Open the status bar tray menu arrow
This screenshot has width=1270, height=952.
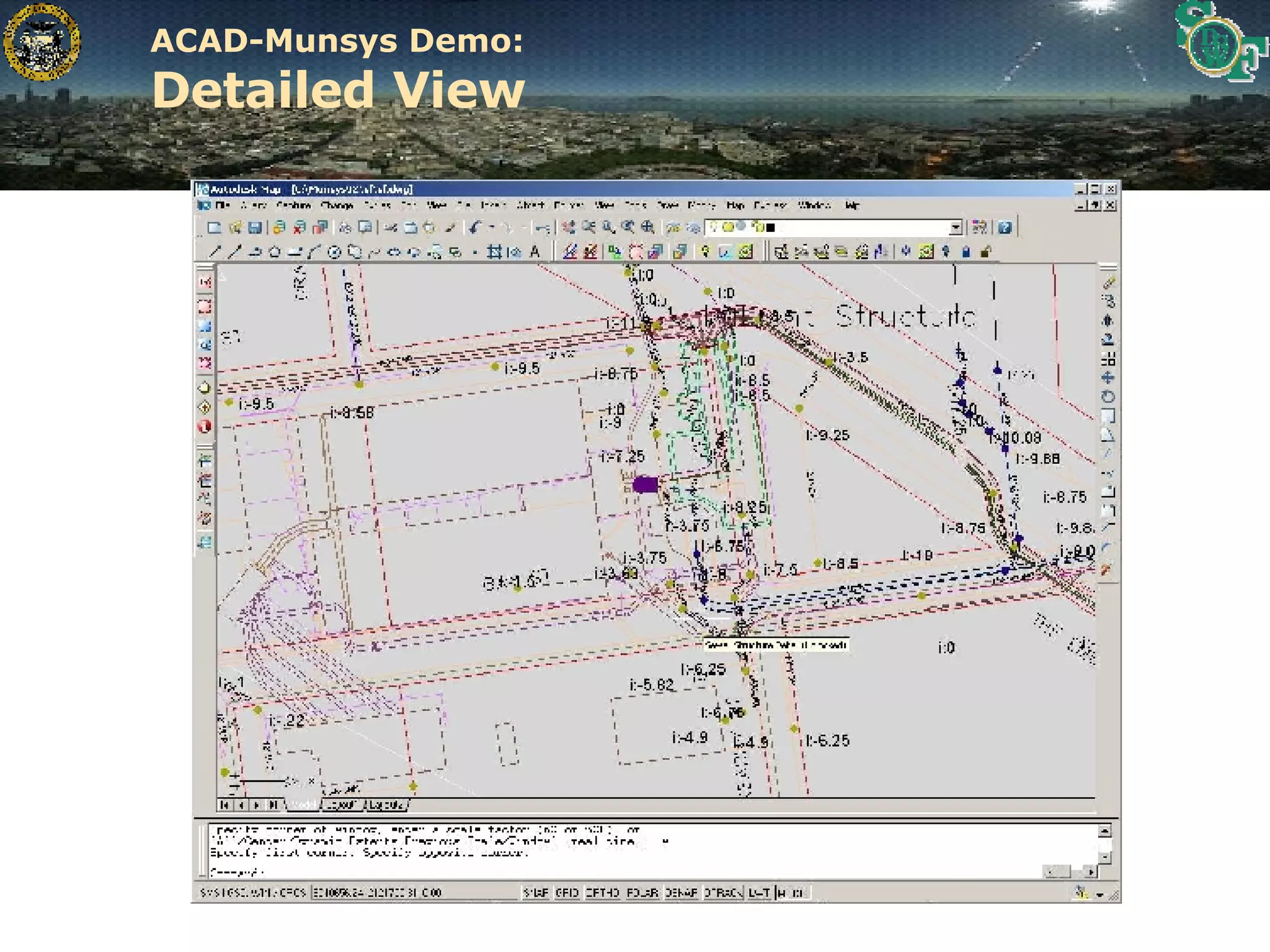pos(1099,894)
